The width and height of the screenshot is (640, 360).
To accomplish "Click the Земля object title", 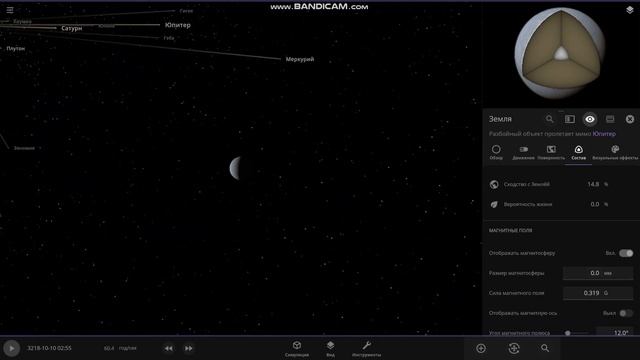I will (500, 119).
